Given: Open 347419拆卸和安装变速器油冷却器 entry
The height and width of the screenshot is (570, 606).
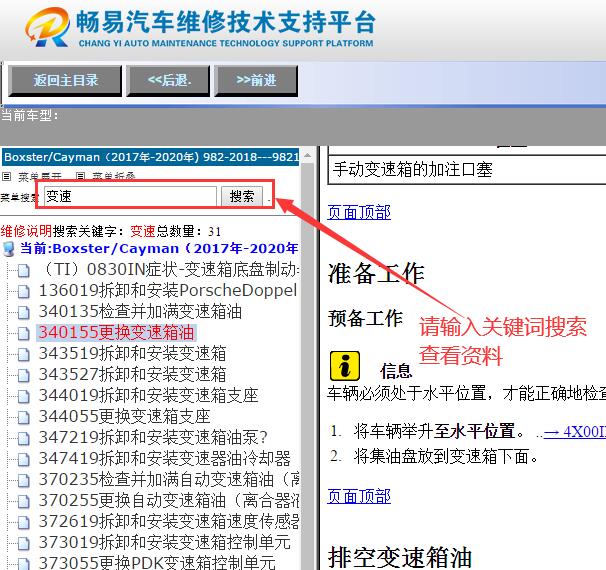Looking at the screenshot, I should click(x=165, y=458).
